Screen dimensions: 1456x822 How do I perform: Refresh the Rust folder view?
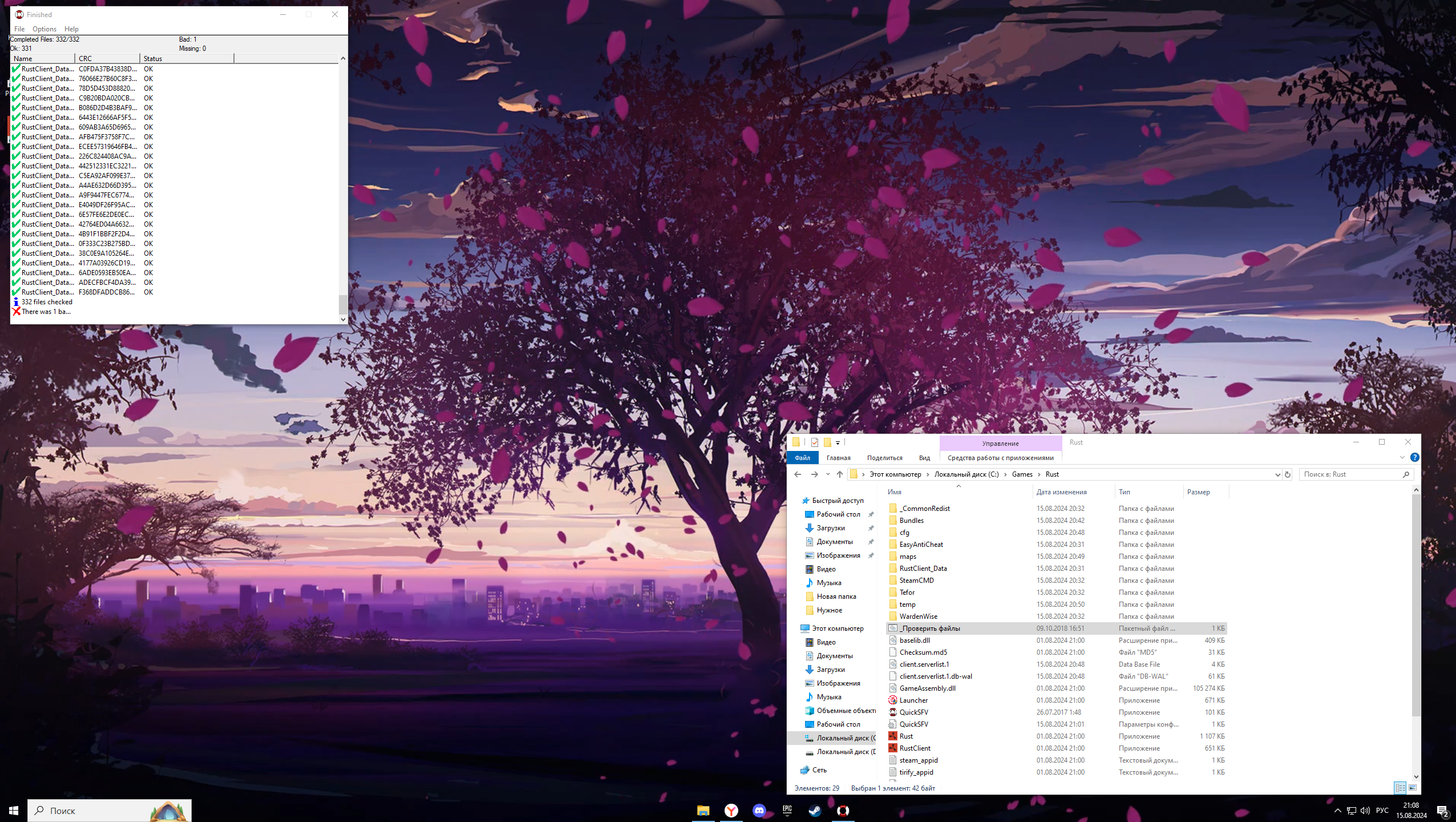point(1287,474)
